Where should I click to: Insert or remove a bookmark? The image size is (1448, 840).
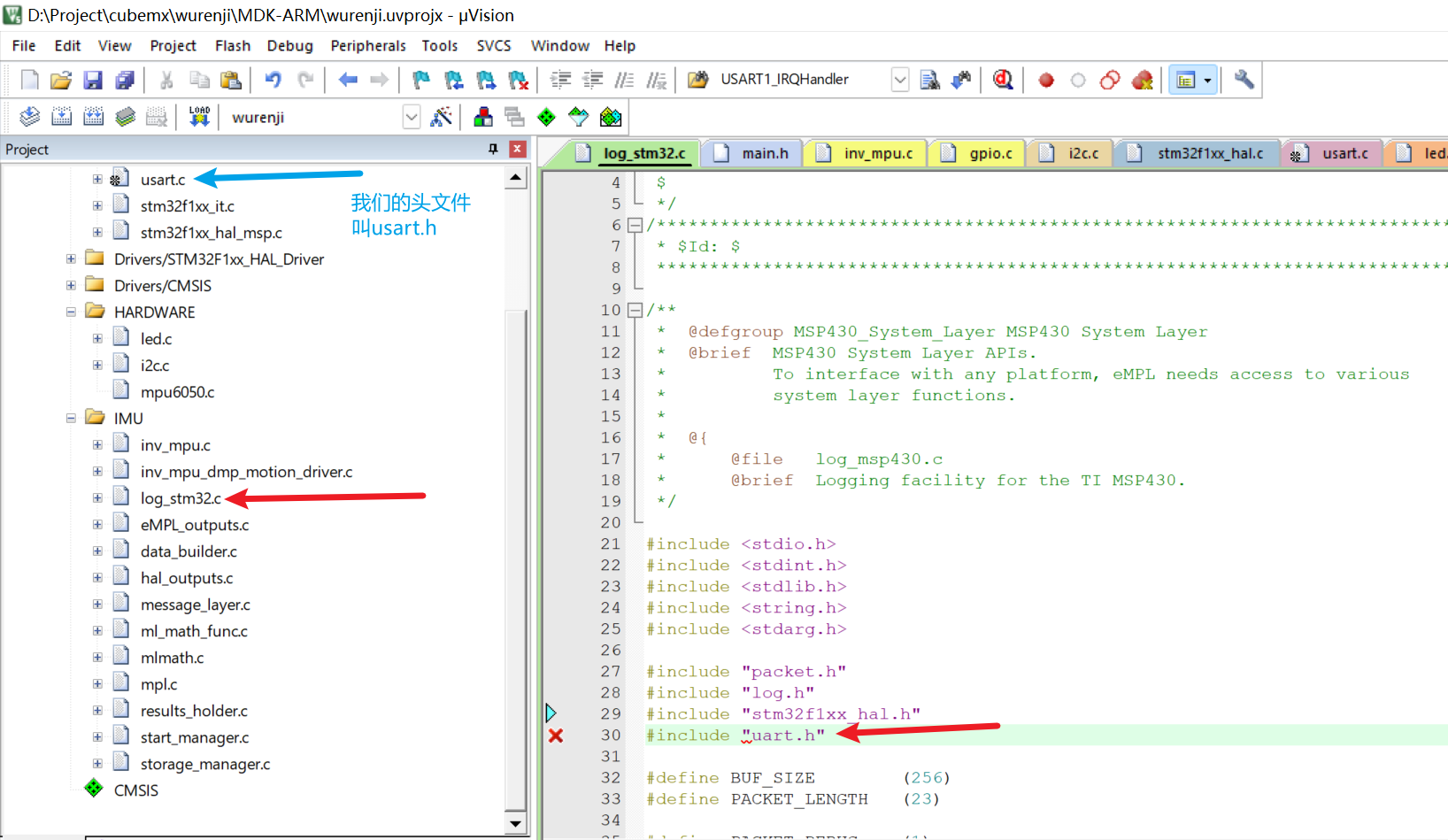coord(421,80)
